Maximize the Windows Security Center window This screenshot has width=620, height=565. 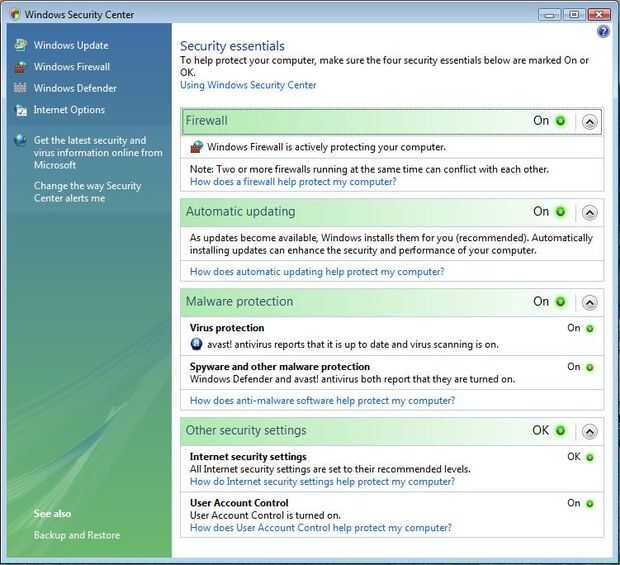point(574,15)
